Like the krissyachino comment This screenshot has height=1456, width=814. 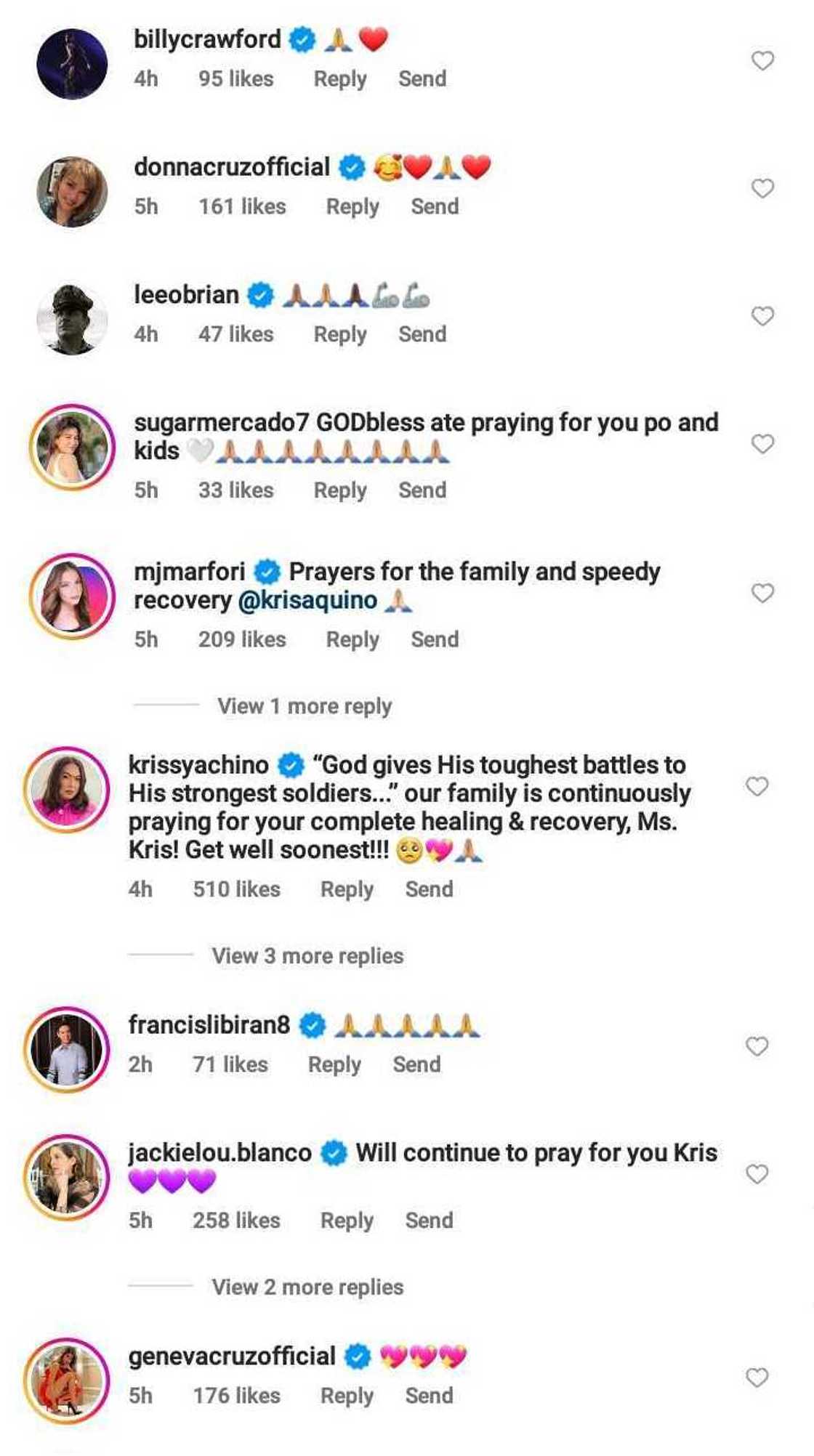757,786
